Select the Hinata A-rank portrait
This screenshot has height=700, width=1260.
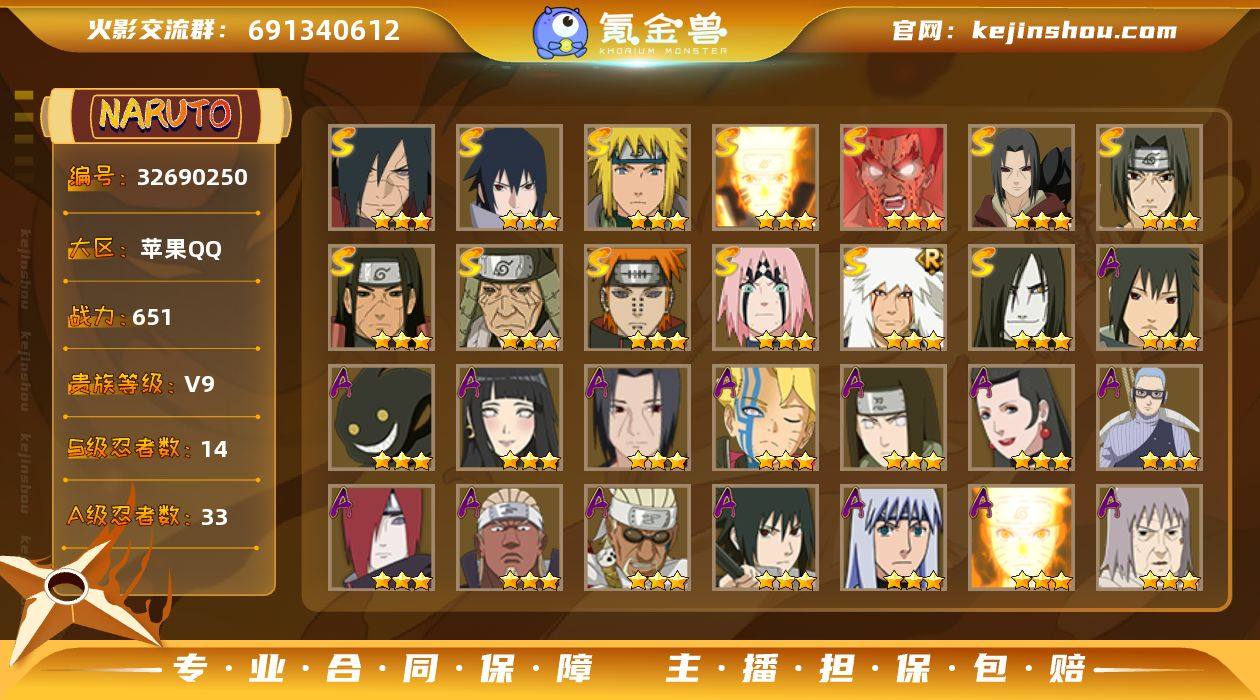click(509, 418)
